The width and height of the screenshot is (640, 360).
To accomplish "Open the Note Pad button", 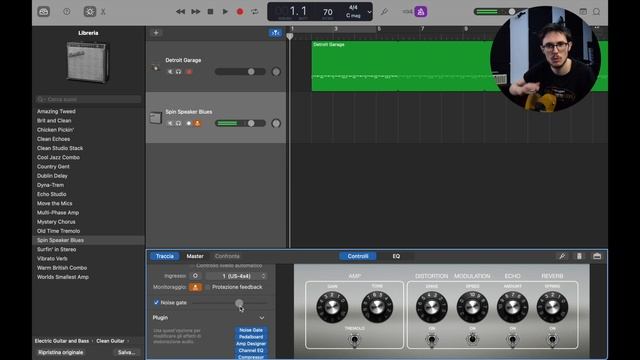I will (583, 12).
